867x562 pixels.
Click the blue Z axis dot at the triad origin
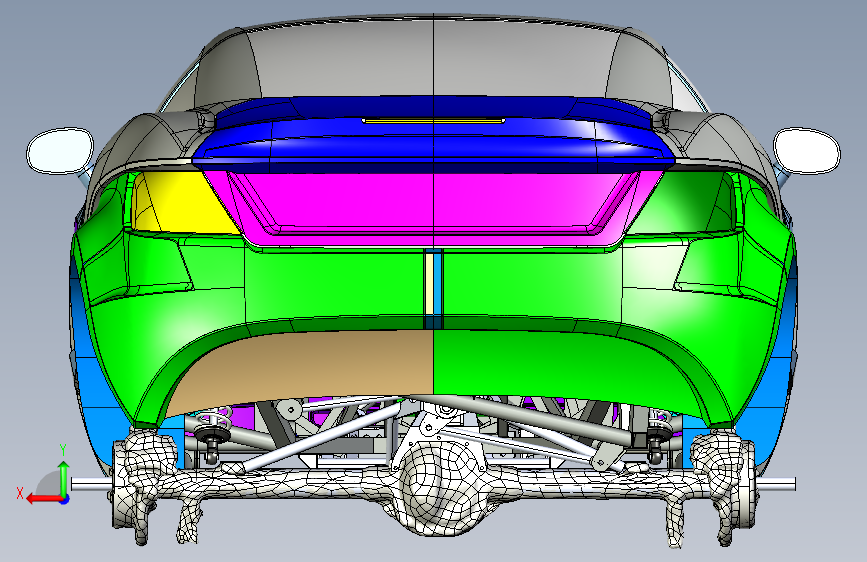65,499
